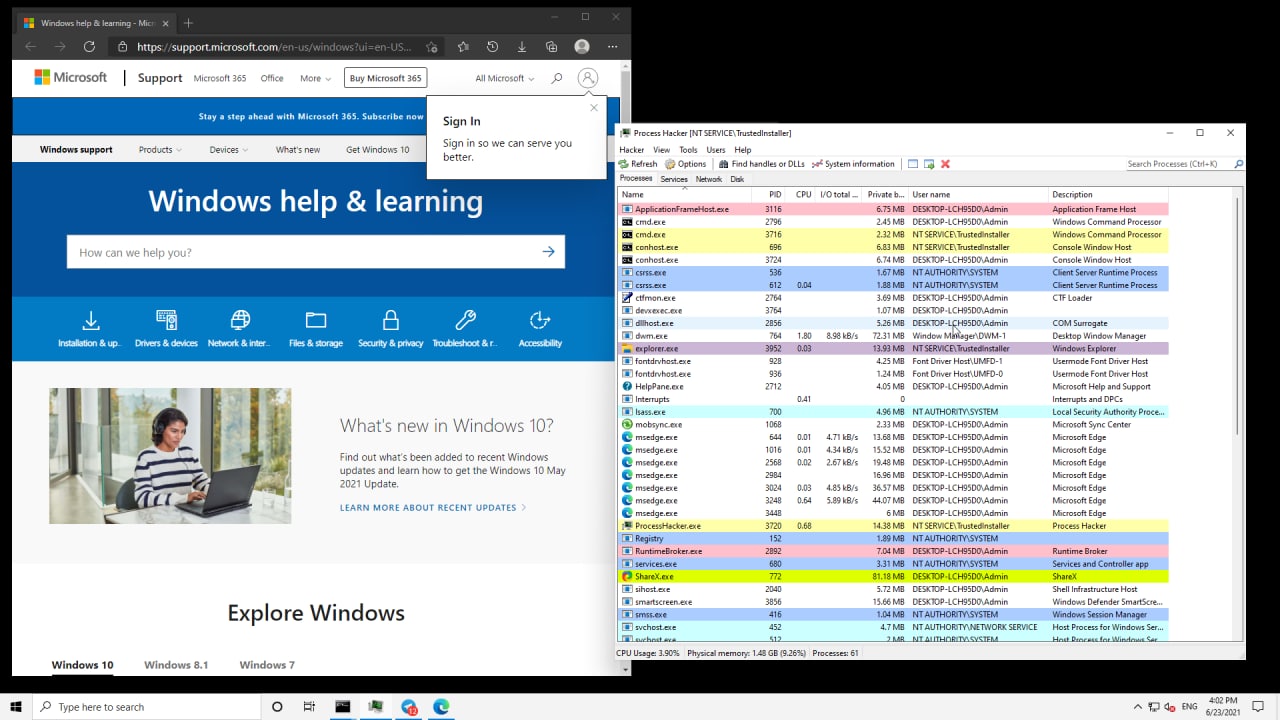1280x720 pixels.
Task: Select the ProcessHacker.exe process row
Action: 893,525
